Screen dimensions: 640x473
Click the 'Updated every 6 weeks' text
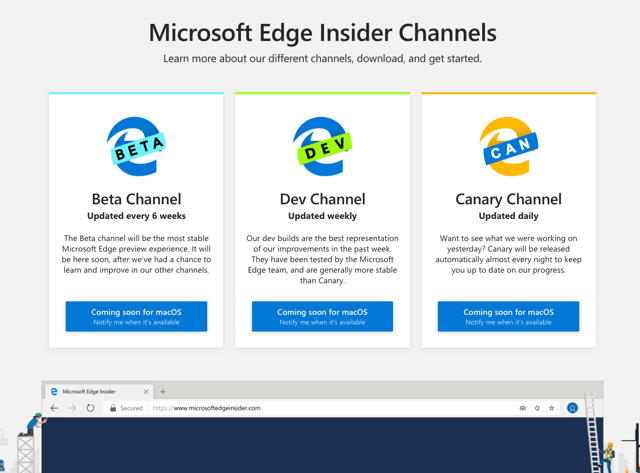point(136,216)
